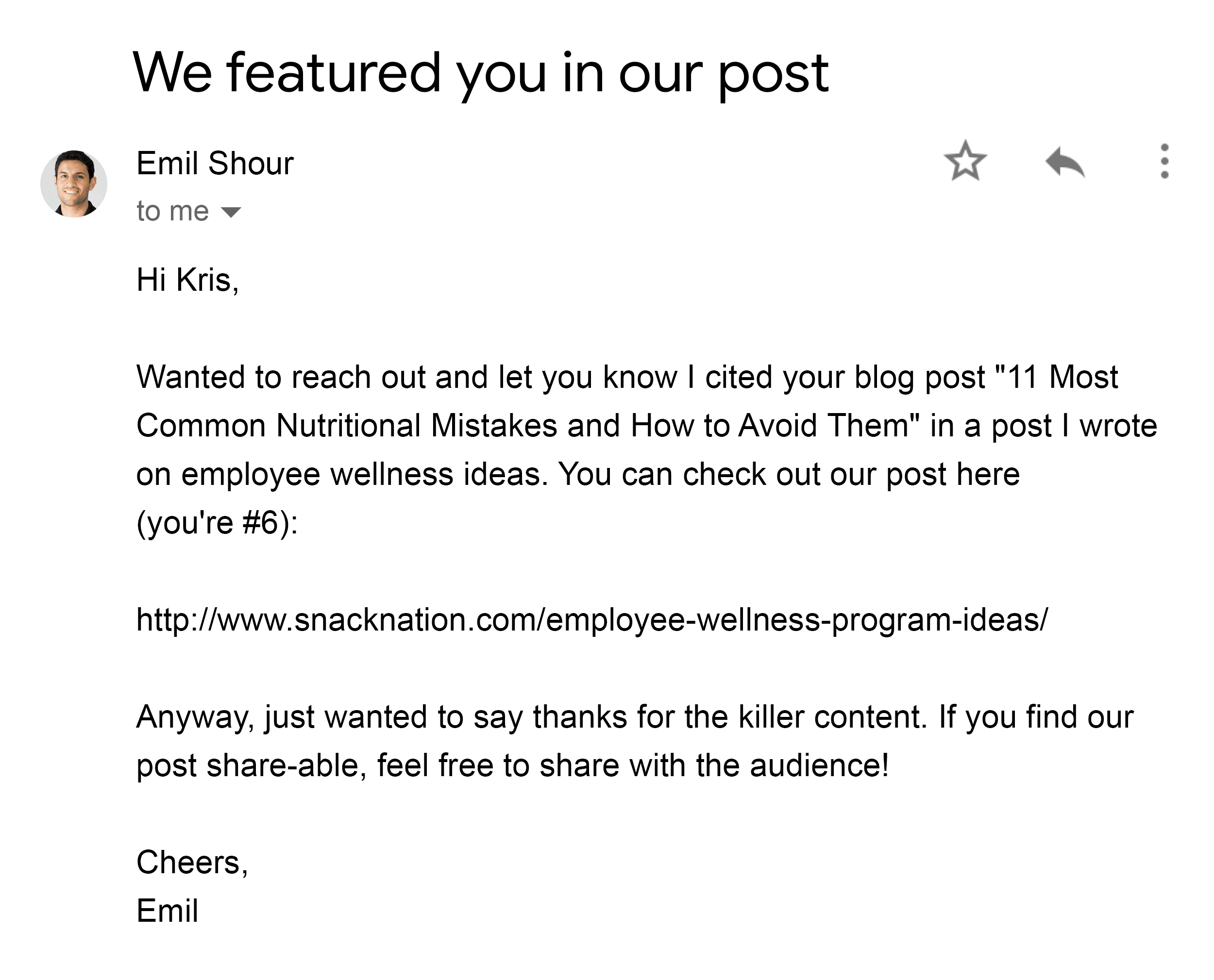Screen dimensions: 1214x980
Task: Open the three-dot more options menu
Action: (x=1164, y=162)
